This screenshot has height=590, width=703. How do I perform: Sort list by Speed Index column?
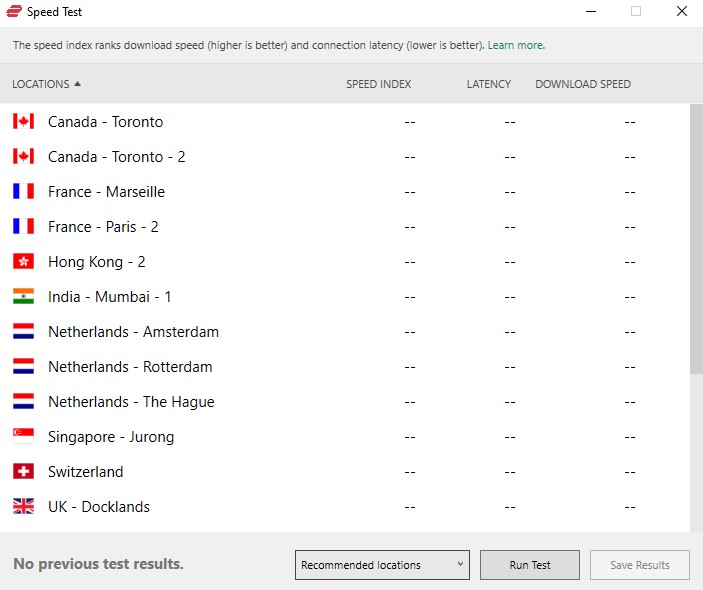click(378, 84)
